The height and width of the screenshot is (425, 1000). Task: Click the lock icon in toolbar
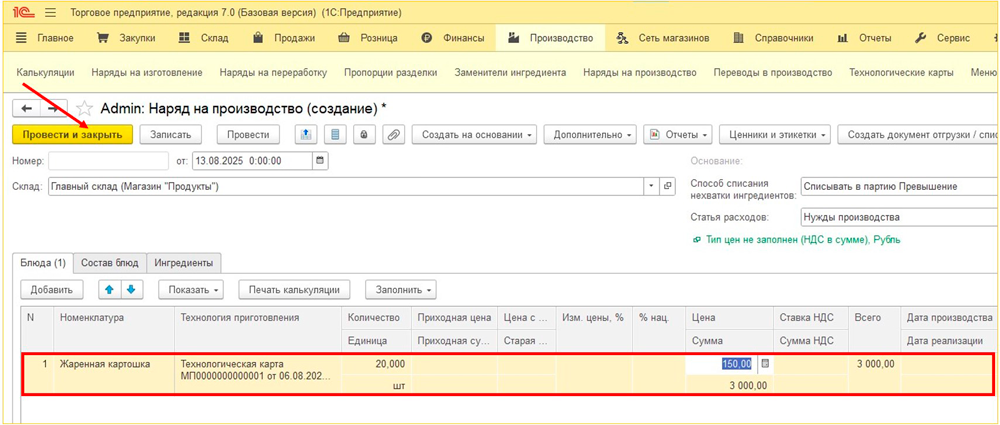click(x=364, y=134)
